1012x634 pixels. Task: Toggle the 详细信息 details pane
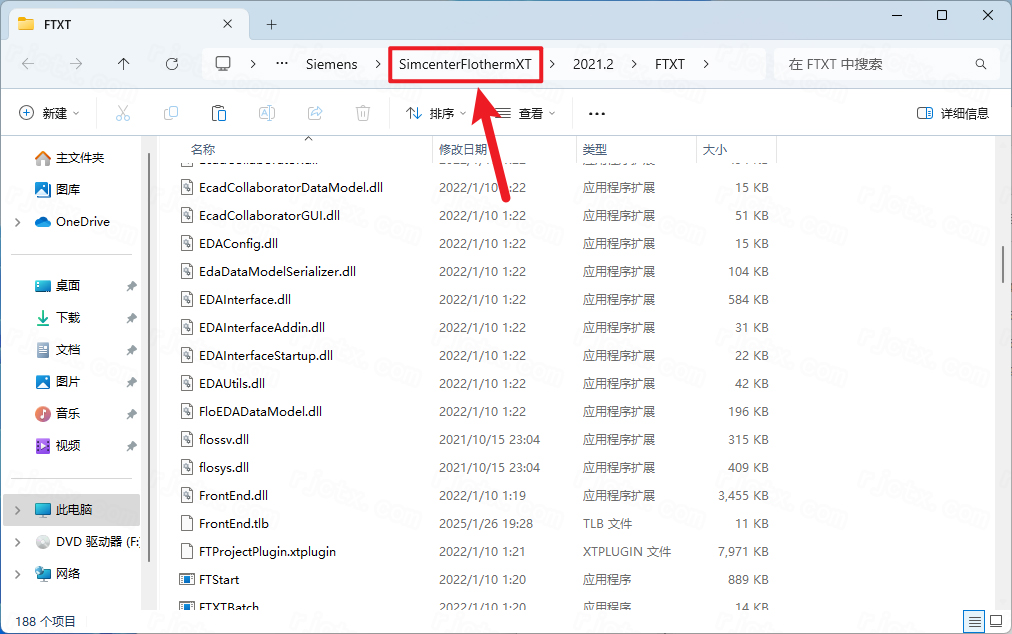click(953, 114)
